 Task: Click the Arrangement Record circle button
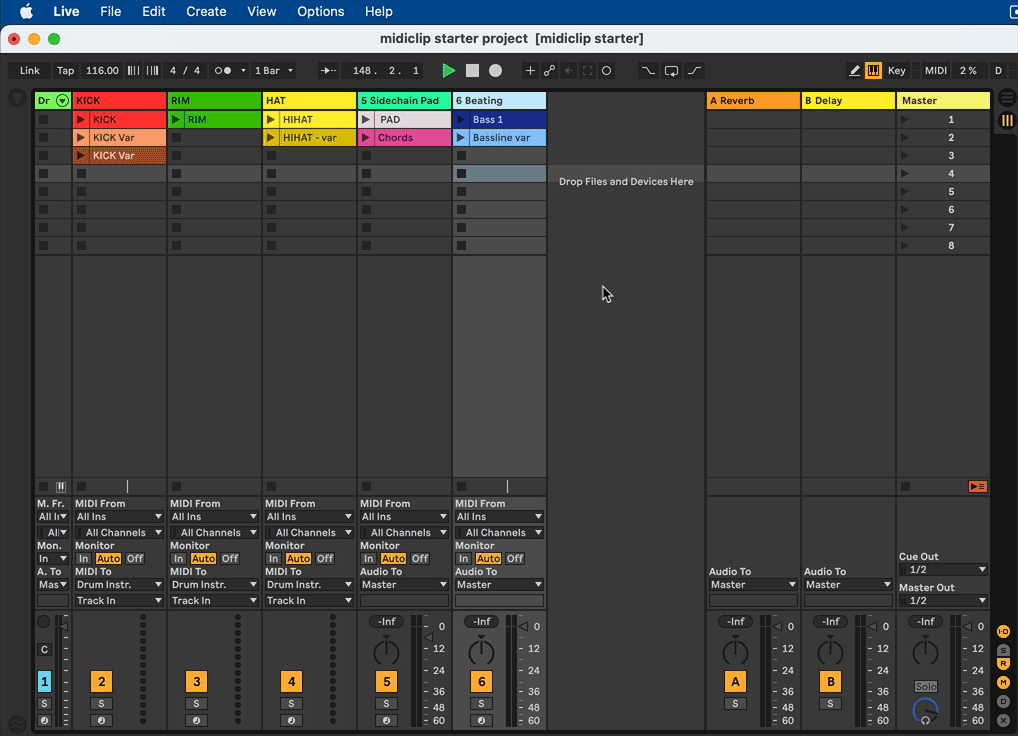click(495, 71)
